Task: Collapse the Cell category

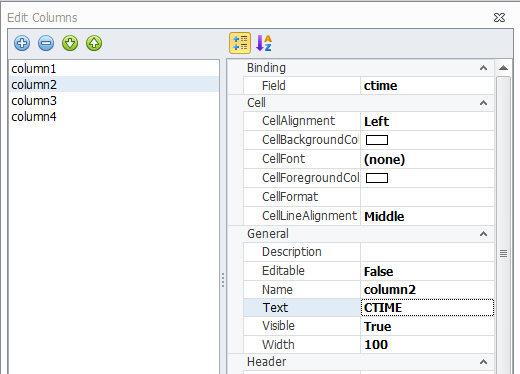Action: (x=483, y=103)
